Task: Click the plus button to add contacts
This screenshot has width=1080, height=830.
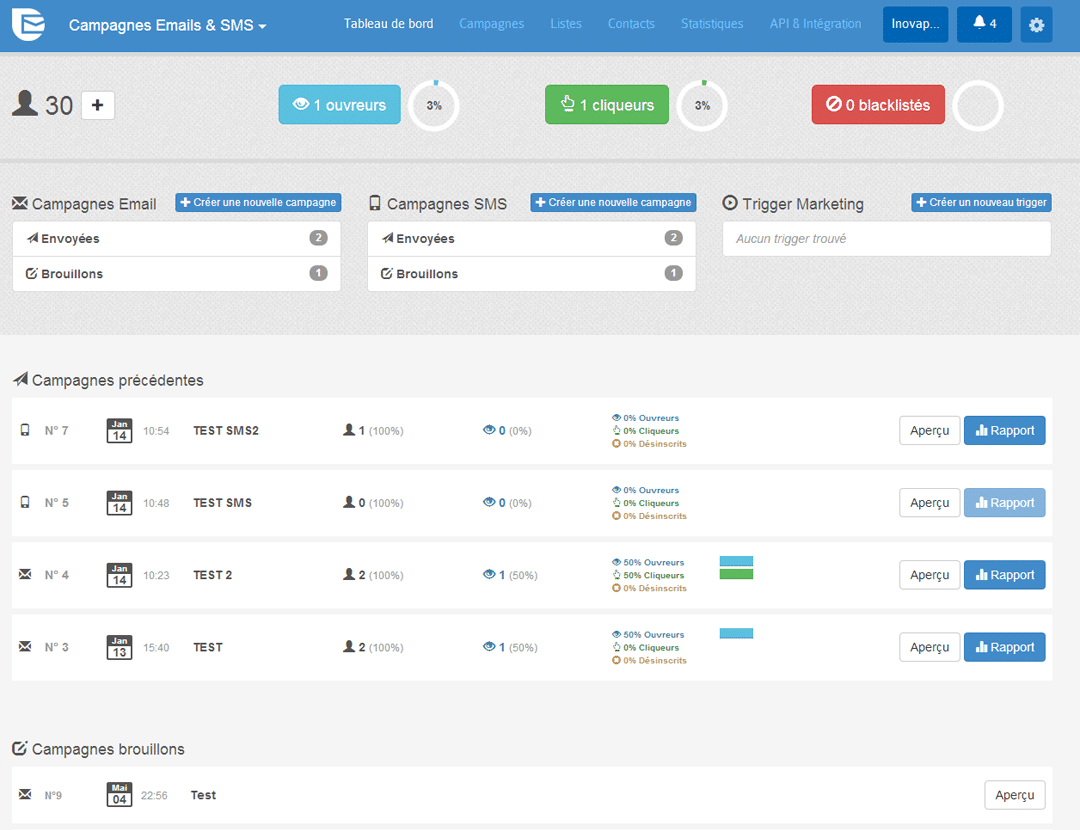Action: point(98,105)
